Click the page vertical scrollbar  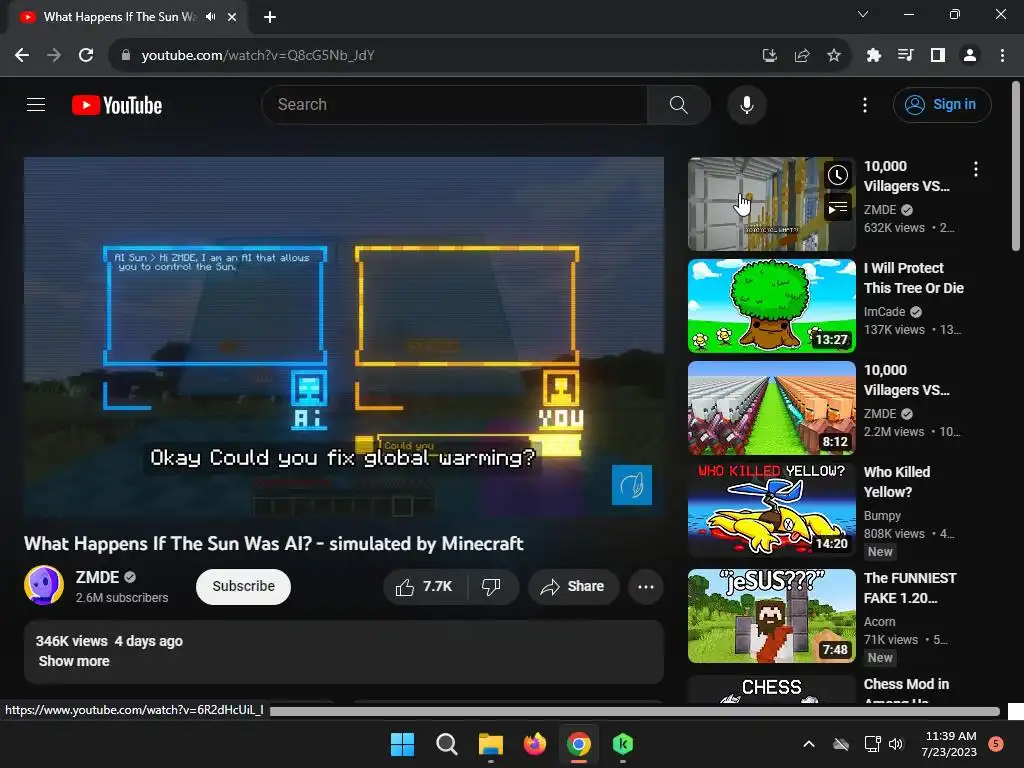(x=1016, y=166)
